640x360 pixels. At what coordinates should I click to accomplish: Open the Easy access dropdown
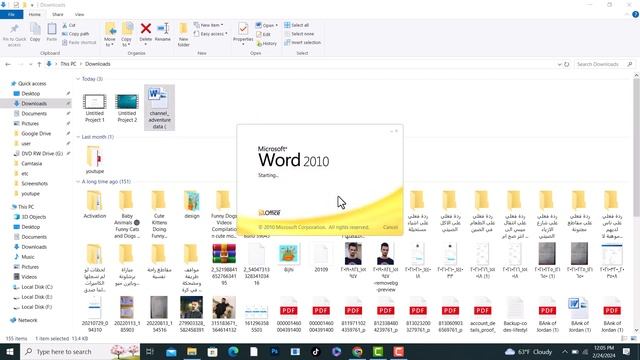pos(211,34)
